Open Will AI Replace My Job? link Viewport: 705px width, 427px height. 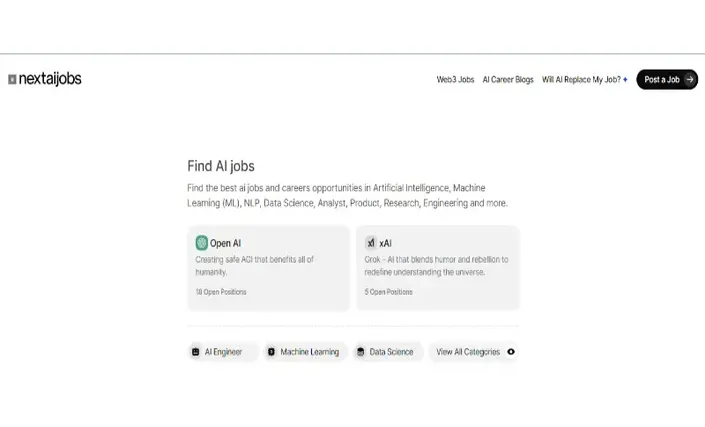pos(581,80)
